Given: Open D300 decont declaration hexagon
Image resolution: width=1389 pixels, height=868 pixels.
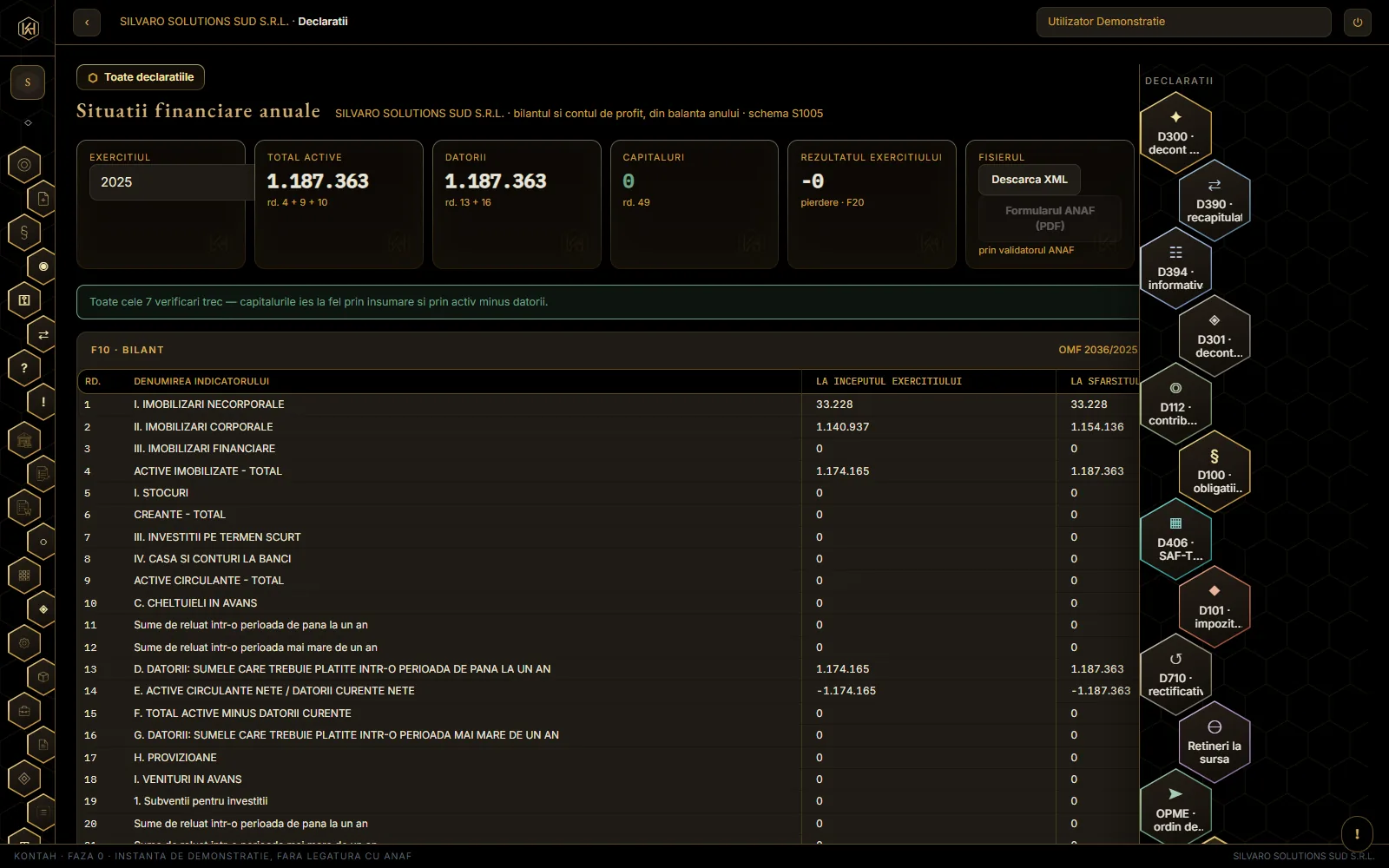Looking at the screenshot, I should click(x=1175, y=133).
